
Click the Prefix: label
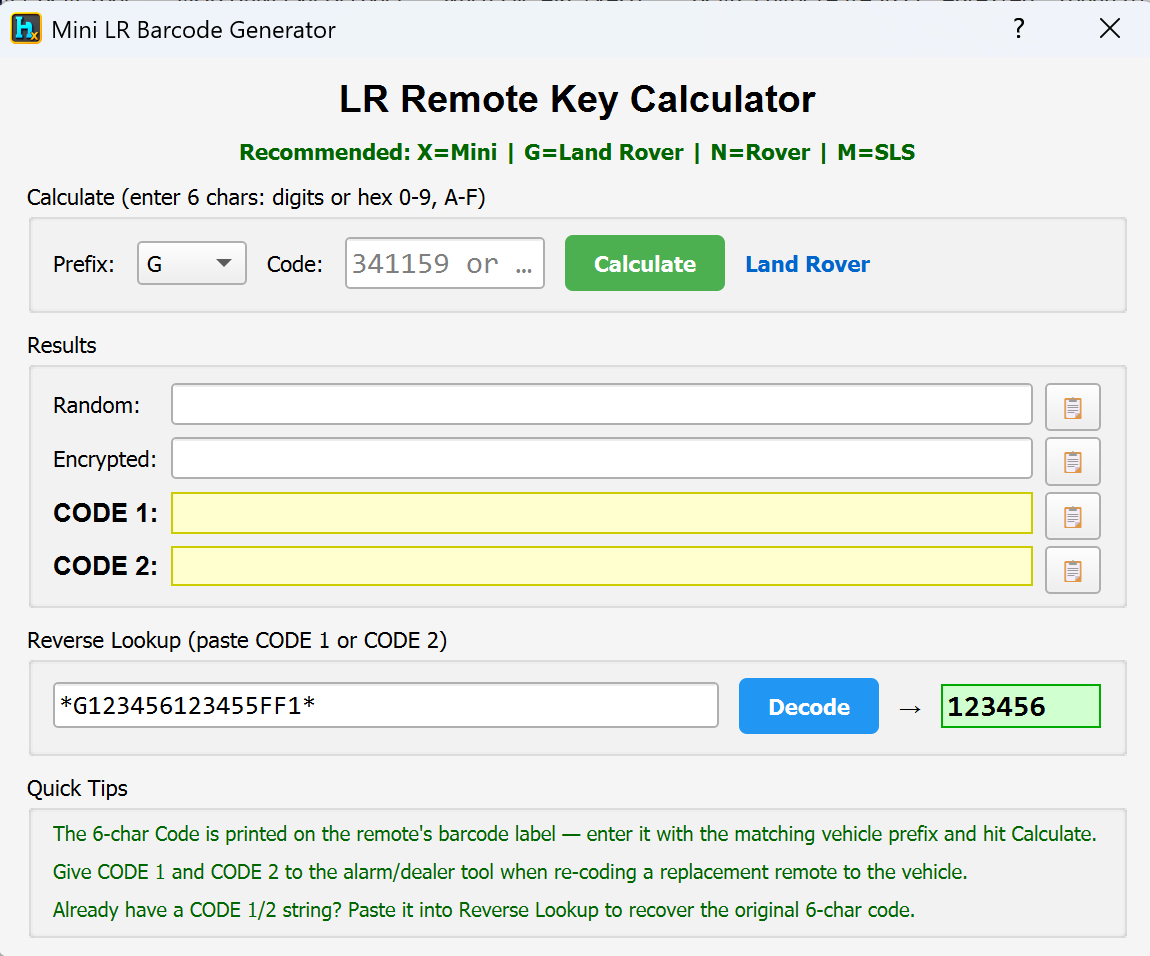[x=84, y=264]
